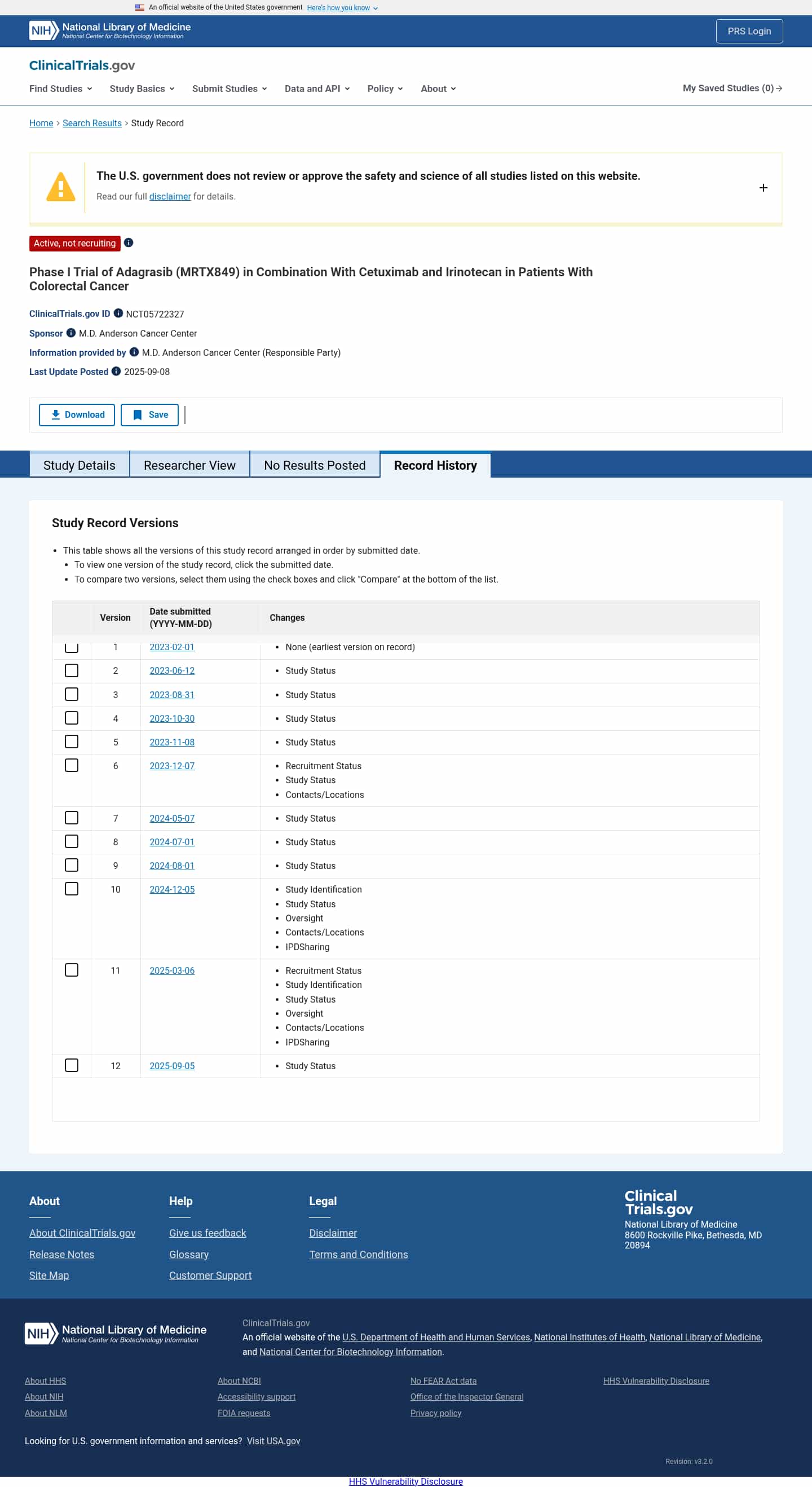
Task: Tick the version 10 checkbox
Action: (72, 889)
